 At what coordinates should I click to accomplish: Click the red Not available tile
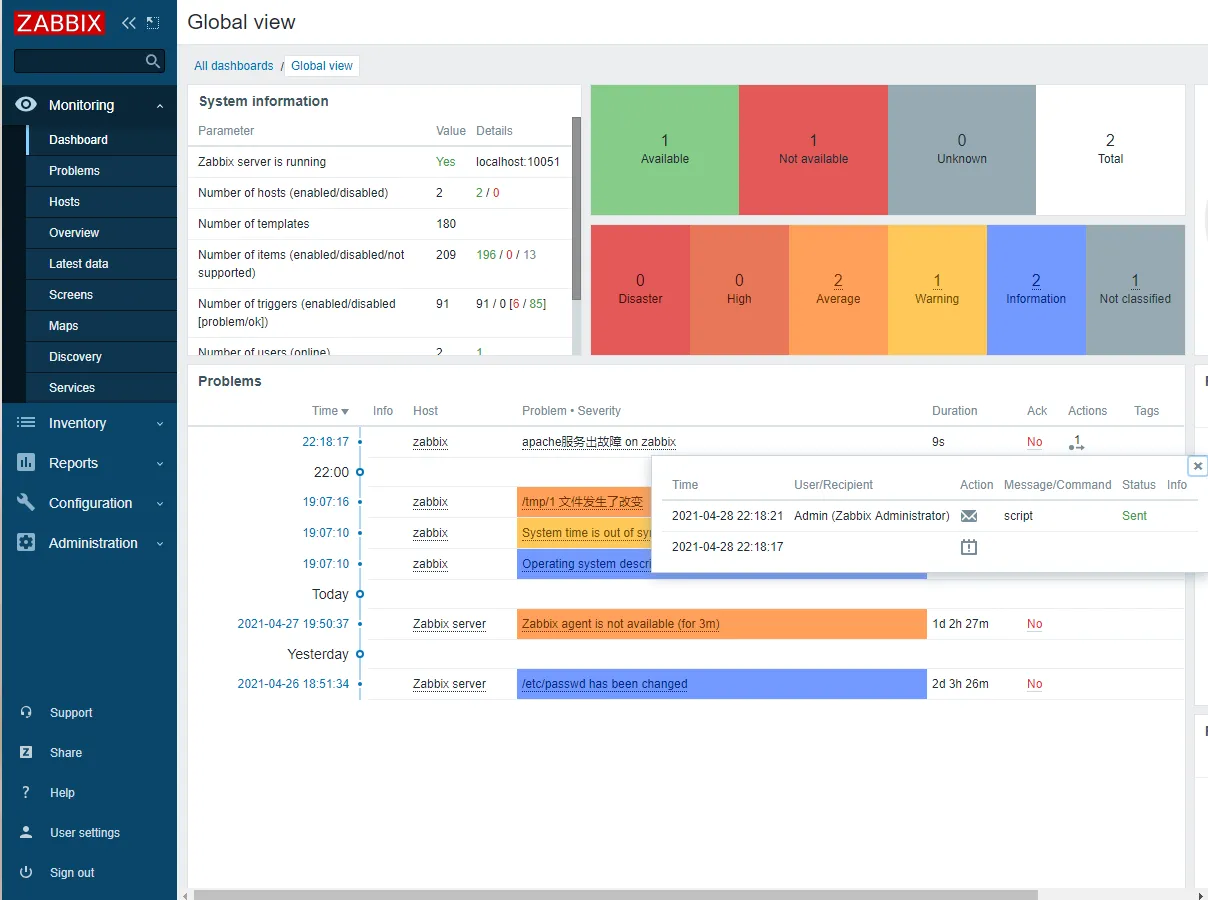point(813,150)
